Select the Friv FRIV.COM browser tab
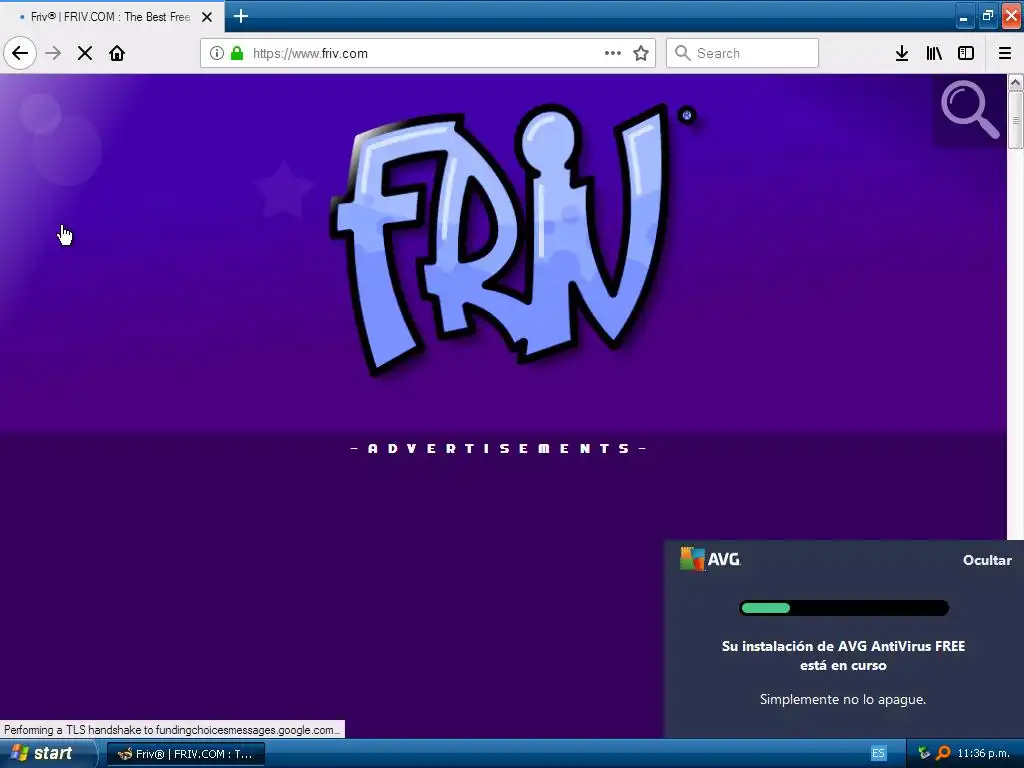Image resolution: width=1024 pixels, height=768 pixels. click(x=112, y=17)
